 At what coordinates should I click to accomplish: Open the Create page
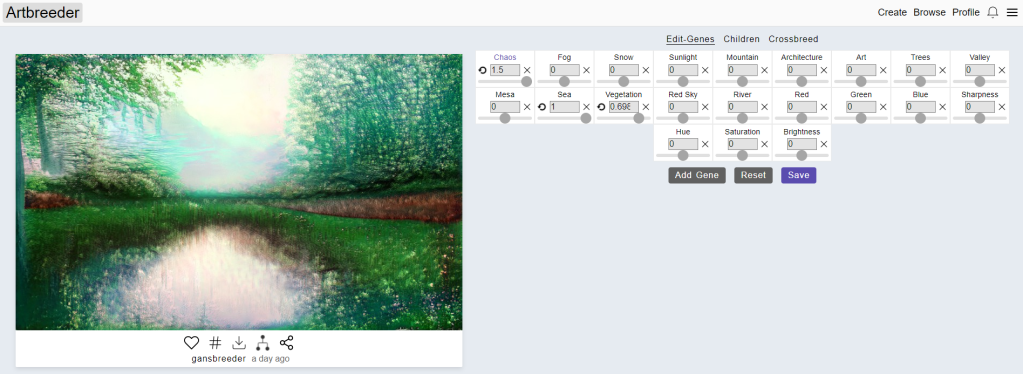892,12
